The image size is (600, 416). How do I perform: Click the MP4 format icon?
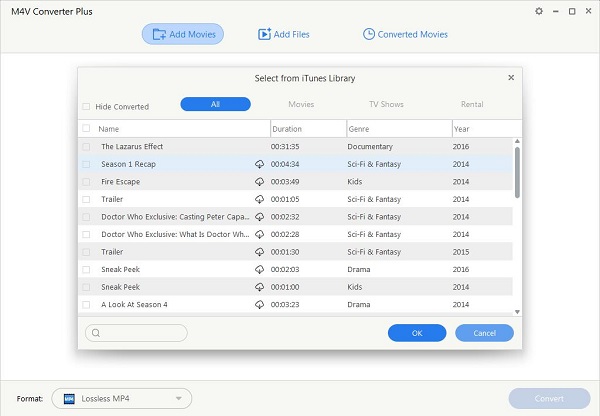(69, 399)
